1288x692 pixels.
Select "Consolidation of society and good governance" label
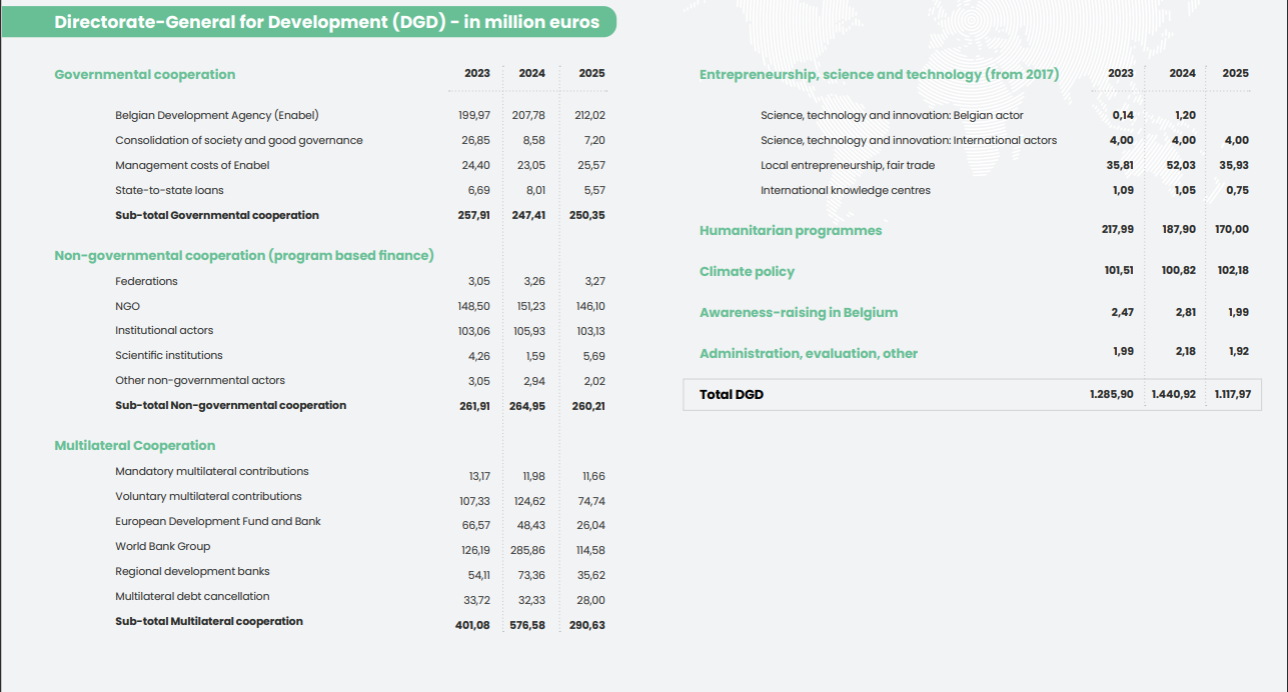point(239,140)
